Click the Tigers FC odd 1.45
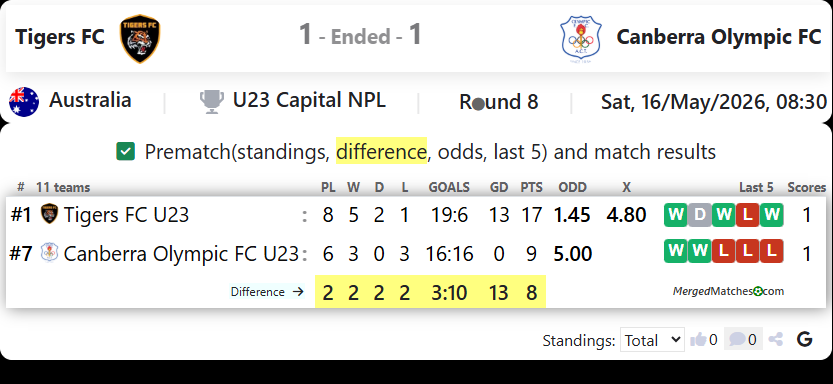The width and height of the screenshot is (833, 384). [572, 215]
